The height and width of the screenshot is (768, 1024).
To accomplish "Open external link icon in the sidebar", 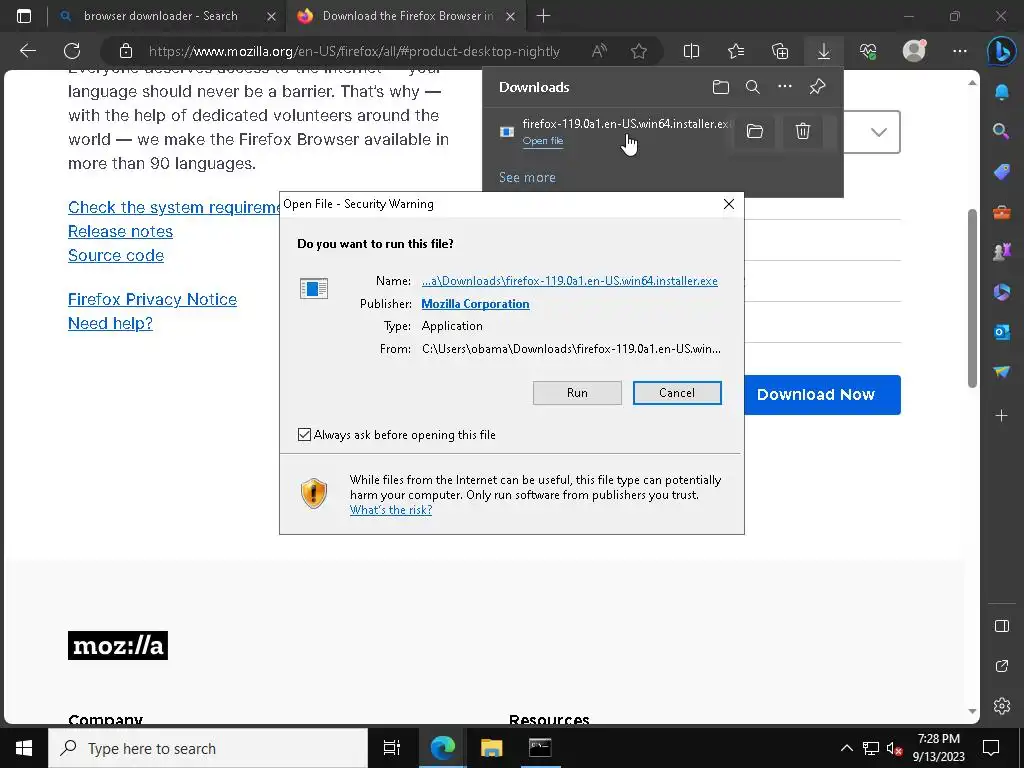I will point(1001,666).
